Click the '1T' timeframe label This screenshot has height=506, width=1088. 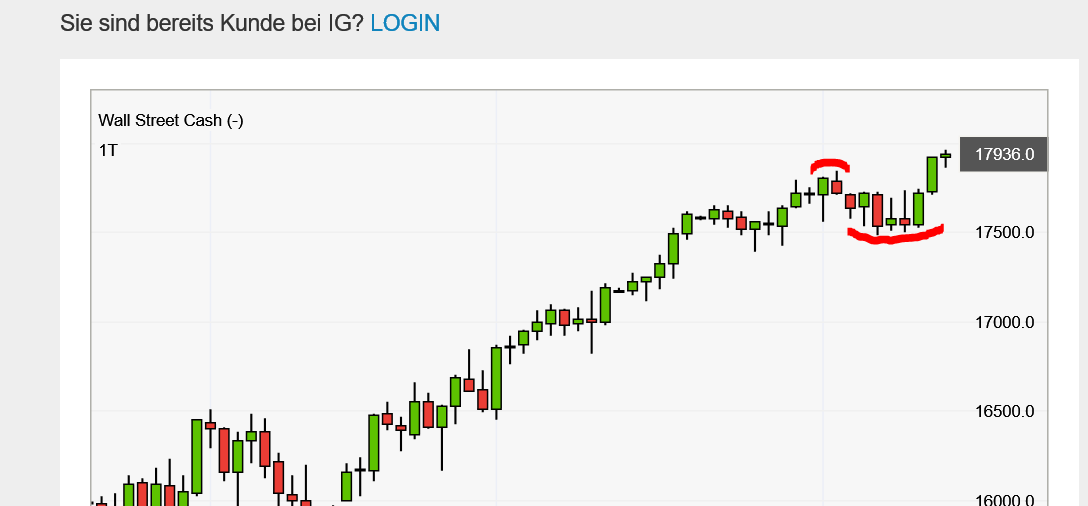pyautogui.click(x=108, y=150)
